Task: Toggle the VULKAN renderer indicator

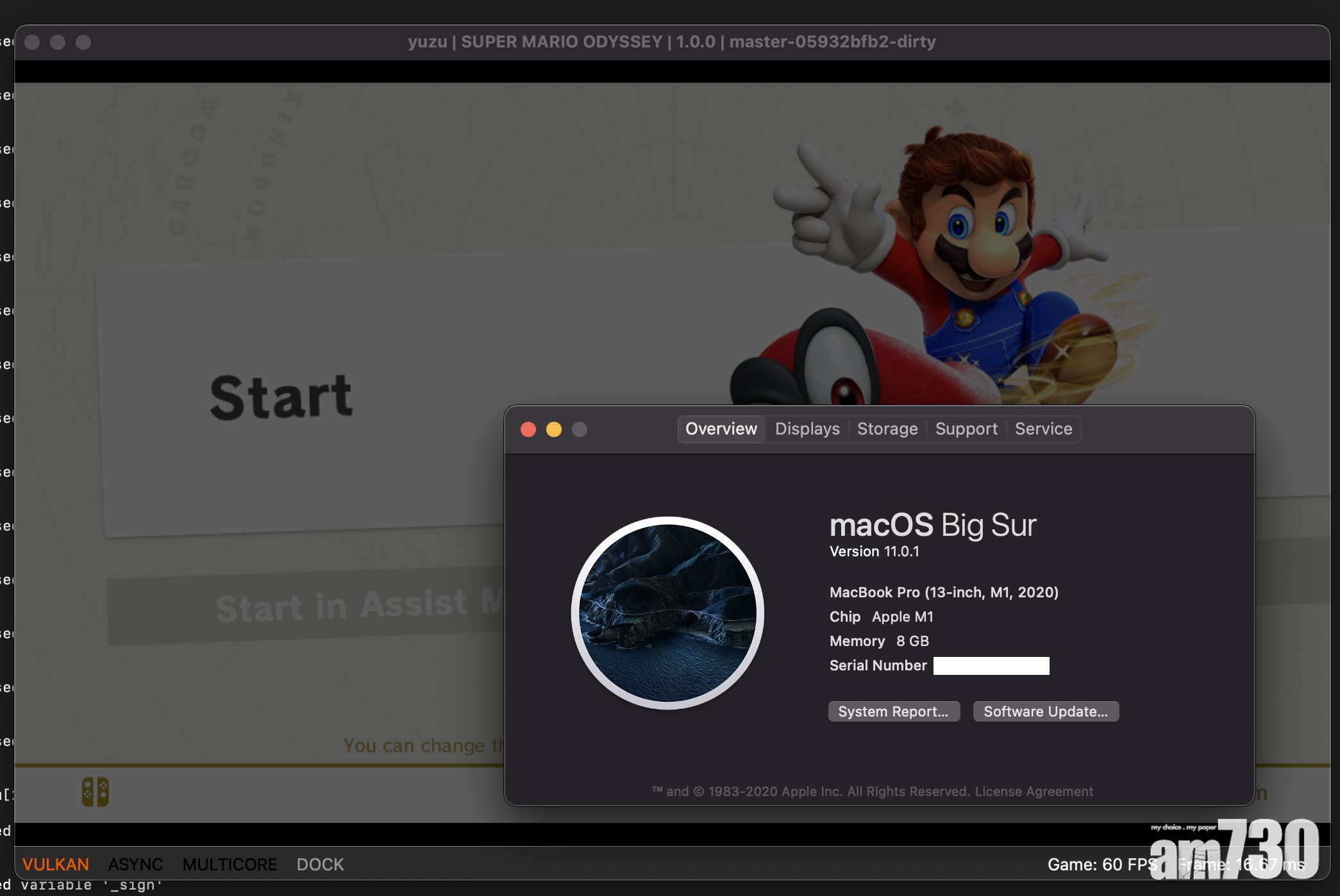Action: [x=56, y=865]
